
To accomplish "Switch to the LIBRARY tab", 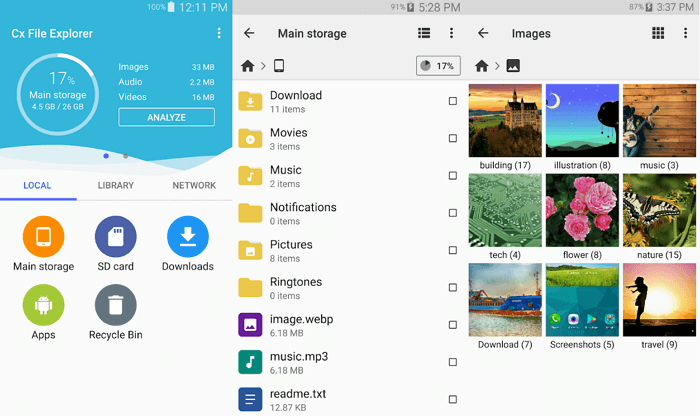I will [x=116, y=185].
